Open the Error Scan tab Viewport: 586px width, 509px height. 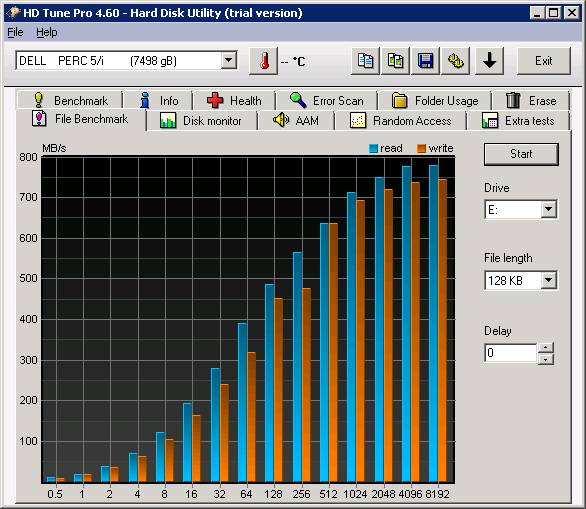pos(327,101)
